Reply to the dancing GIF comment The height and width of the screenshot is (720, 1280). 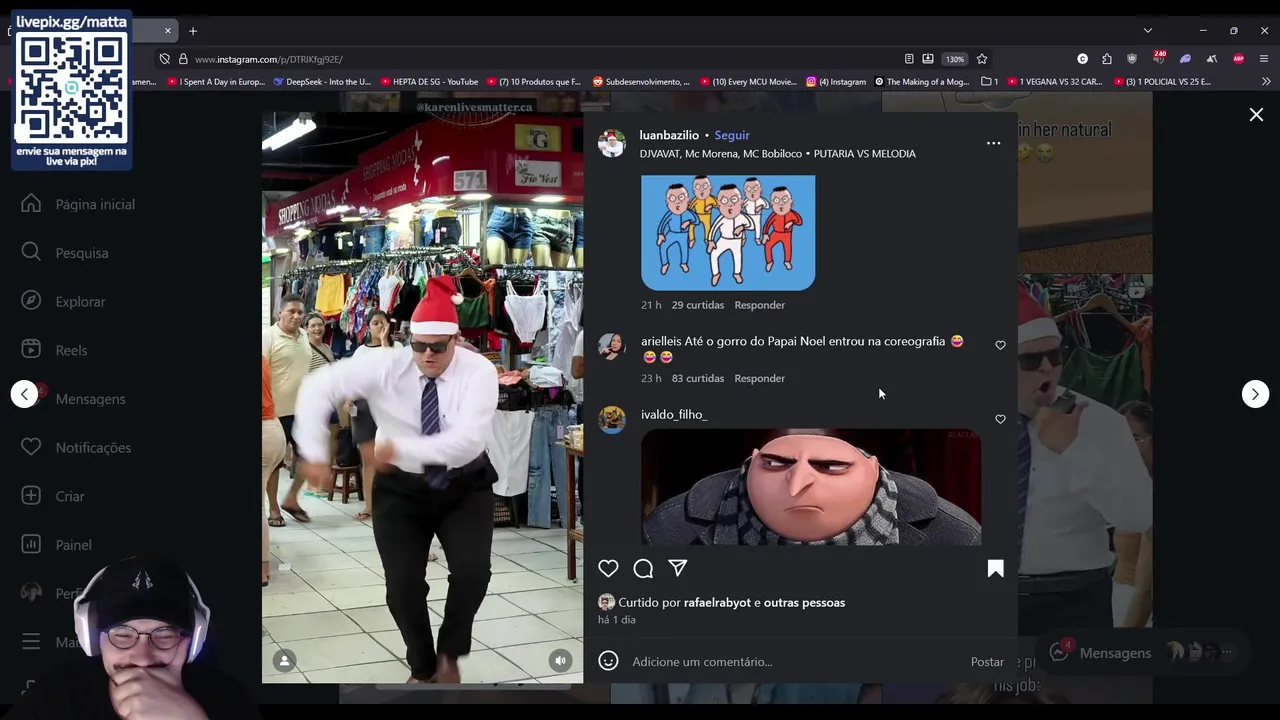[x=759, y=305]
